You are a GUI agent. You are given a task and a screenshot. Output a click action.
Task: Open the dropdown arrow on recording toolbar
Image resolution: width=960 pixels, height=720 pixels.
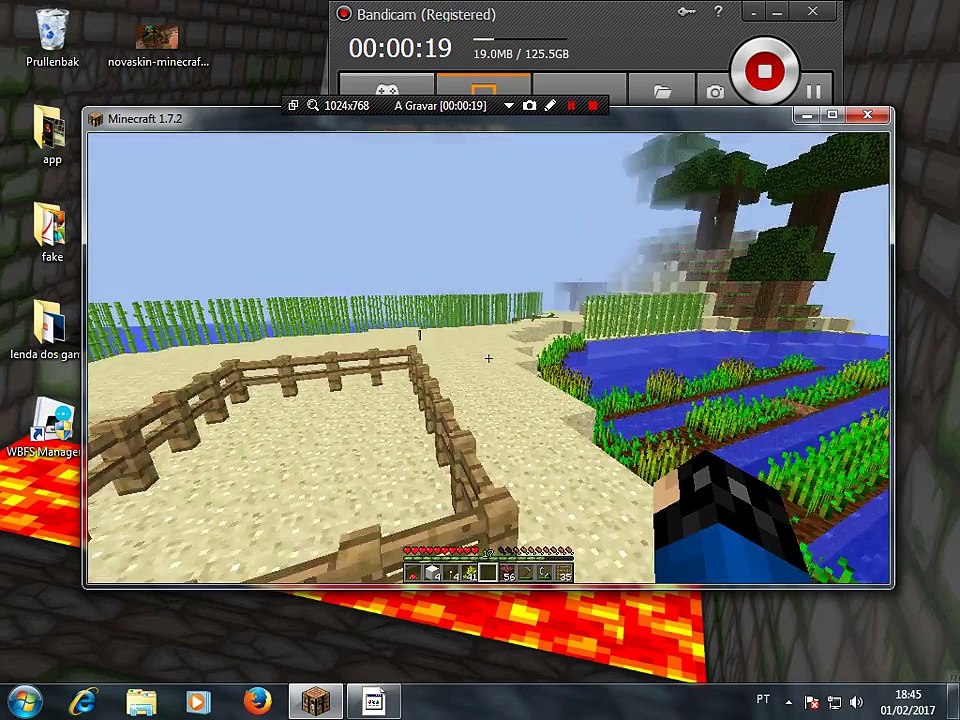coord(508,106)
